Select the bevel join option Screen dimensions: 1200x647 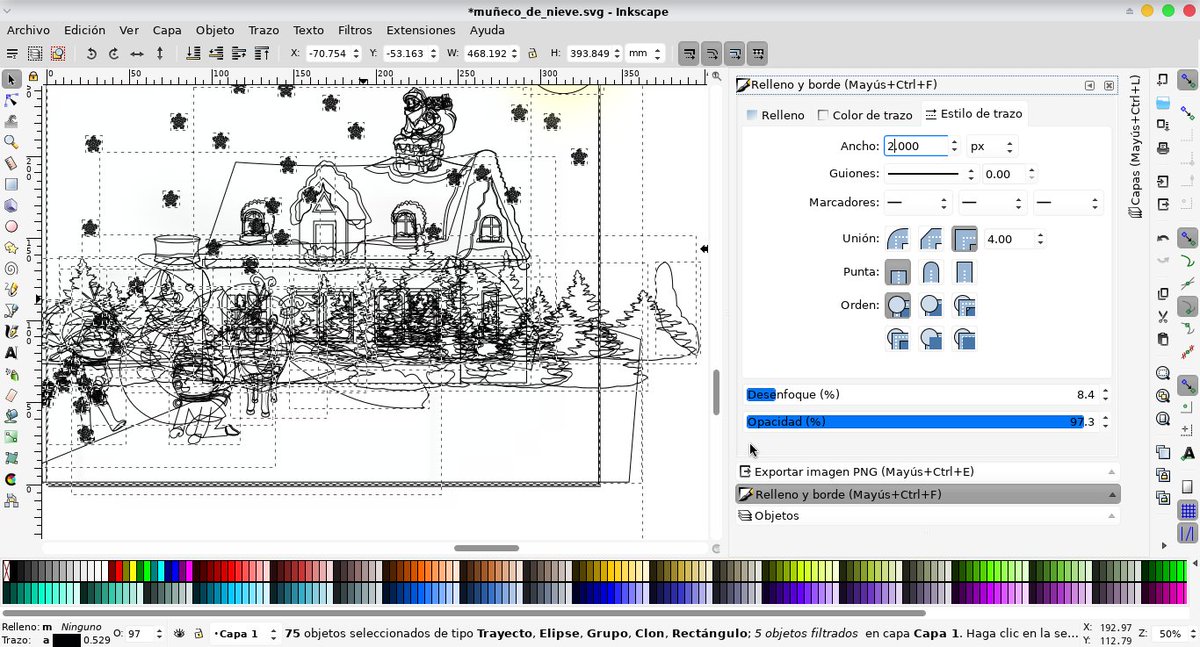pos(931,239)
